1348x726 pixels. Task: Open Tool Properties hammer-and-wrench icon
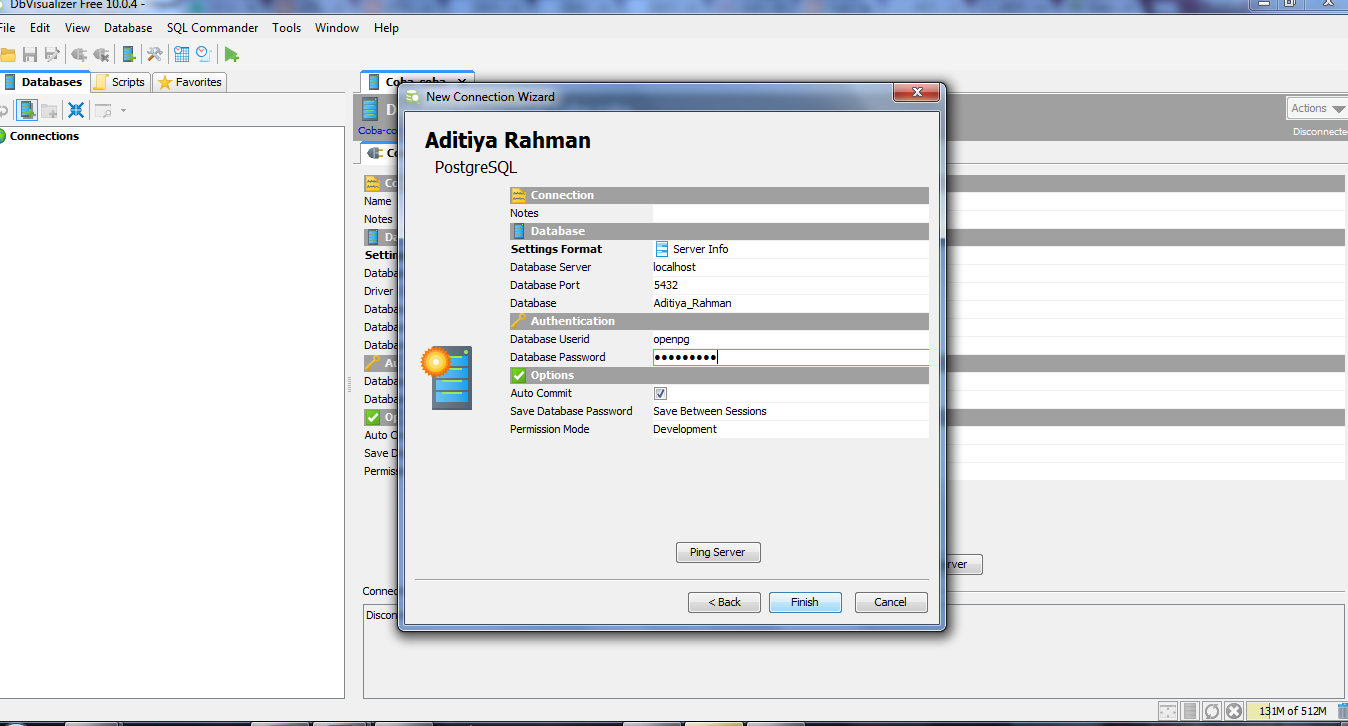click(x=155, y=54)
